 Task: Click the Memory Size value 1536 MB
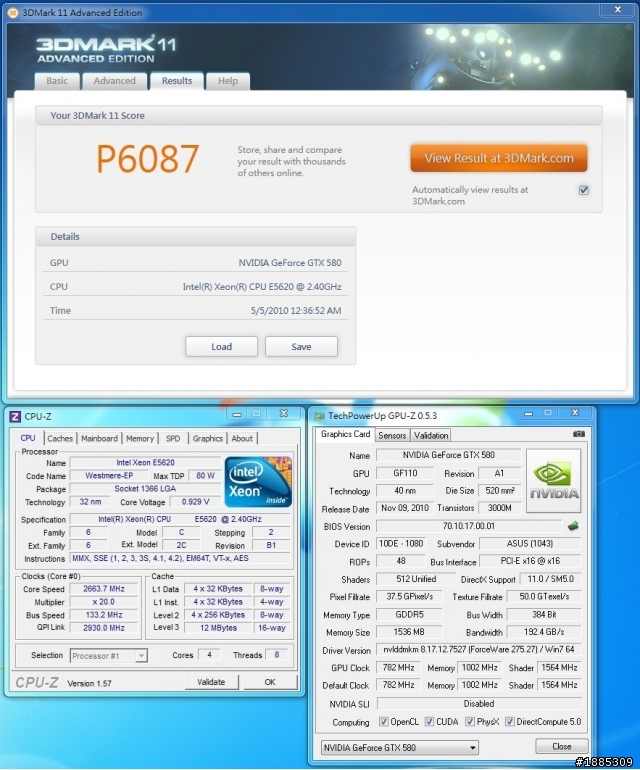[x=409, y=632]
